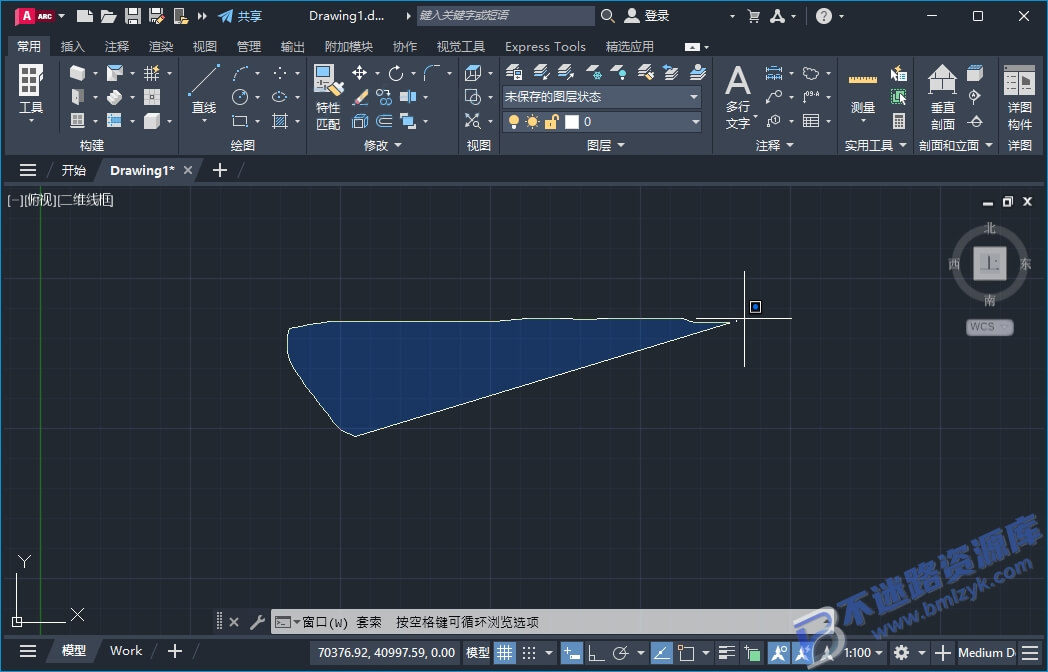Click the 登录 sign-in button
1048x672 pixels.
pyautogui.click(x=646, y=16)
